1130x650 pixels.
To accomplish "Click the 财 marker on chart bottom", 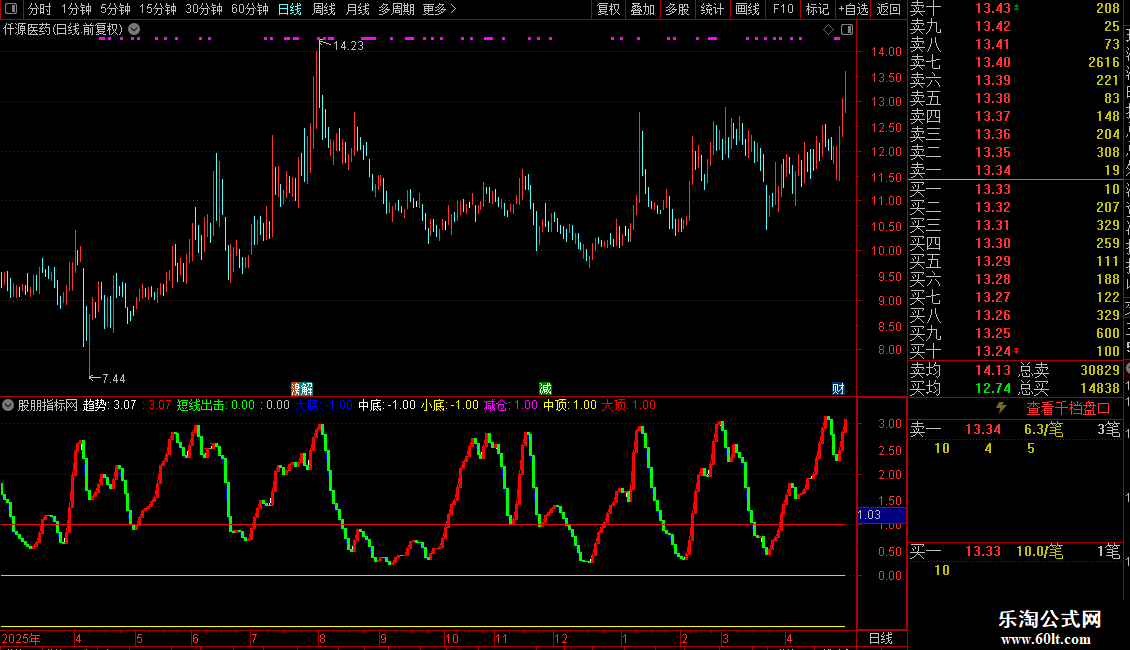I will 838,389.
